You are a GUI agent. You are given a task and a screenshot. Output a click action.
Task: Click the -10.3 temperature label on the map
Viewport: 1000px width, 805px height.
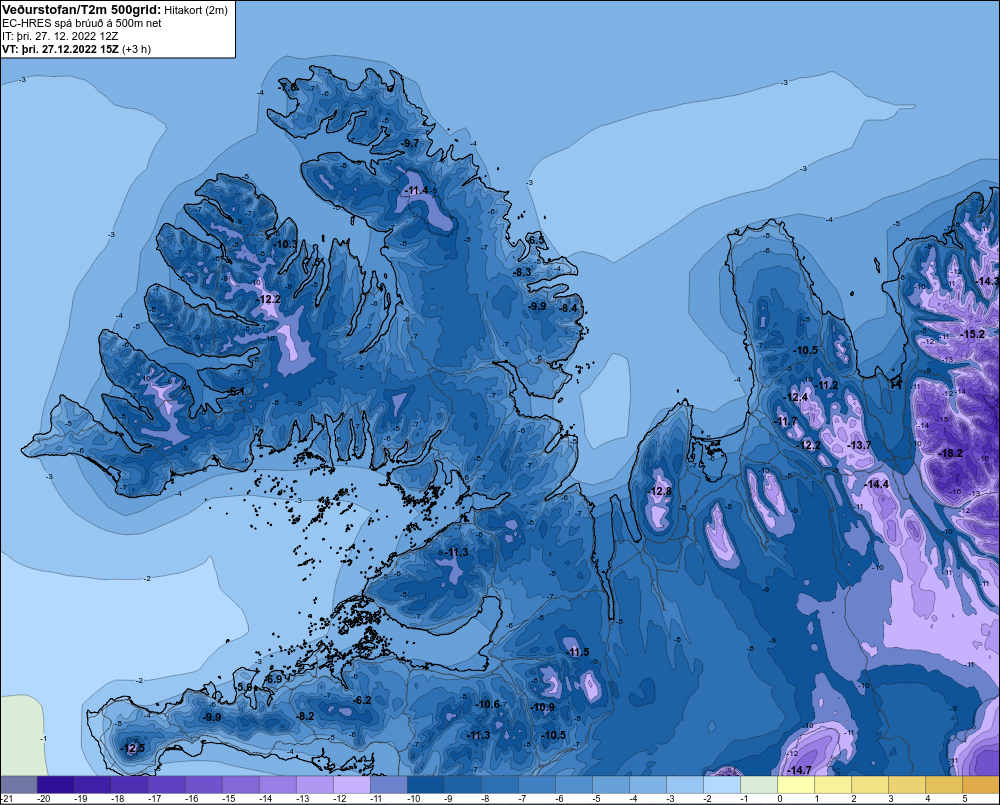click(285, 244)
